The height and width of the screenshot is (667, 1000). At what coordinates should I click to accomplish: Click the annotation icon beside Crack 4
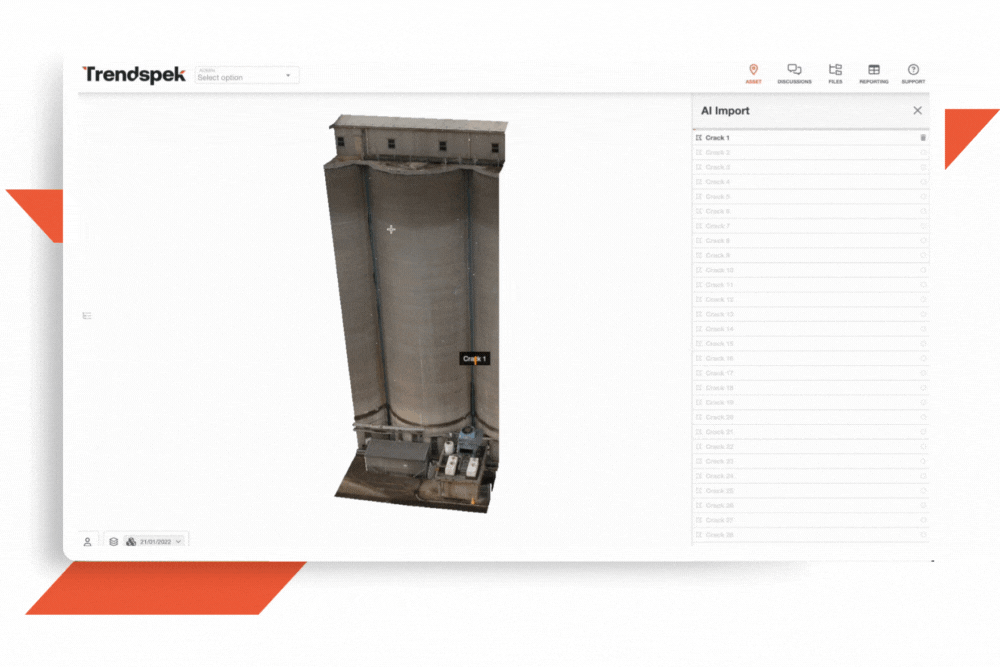[x=699, y=182]
